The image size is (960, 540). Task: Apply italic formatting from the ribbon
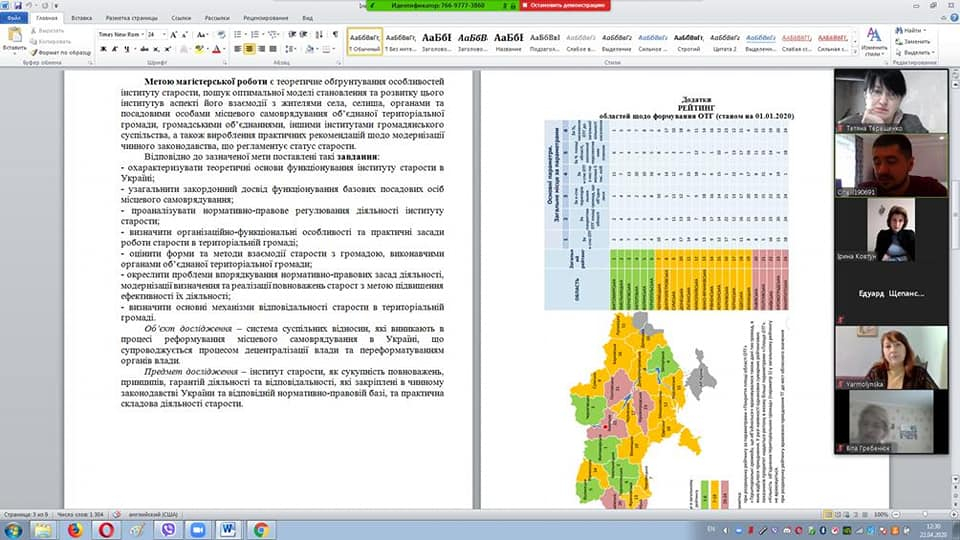click(113, 48)
